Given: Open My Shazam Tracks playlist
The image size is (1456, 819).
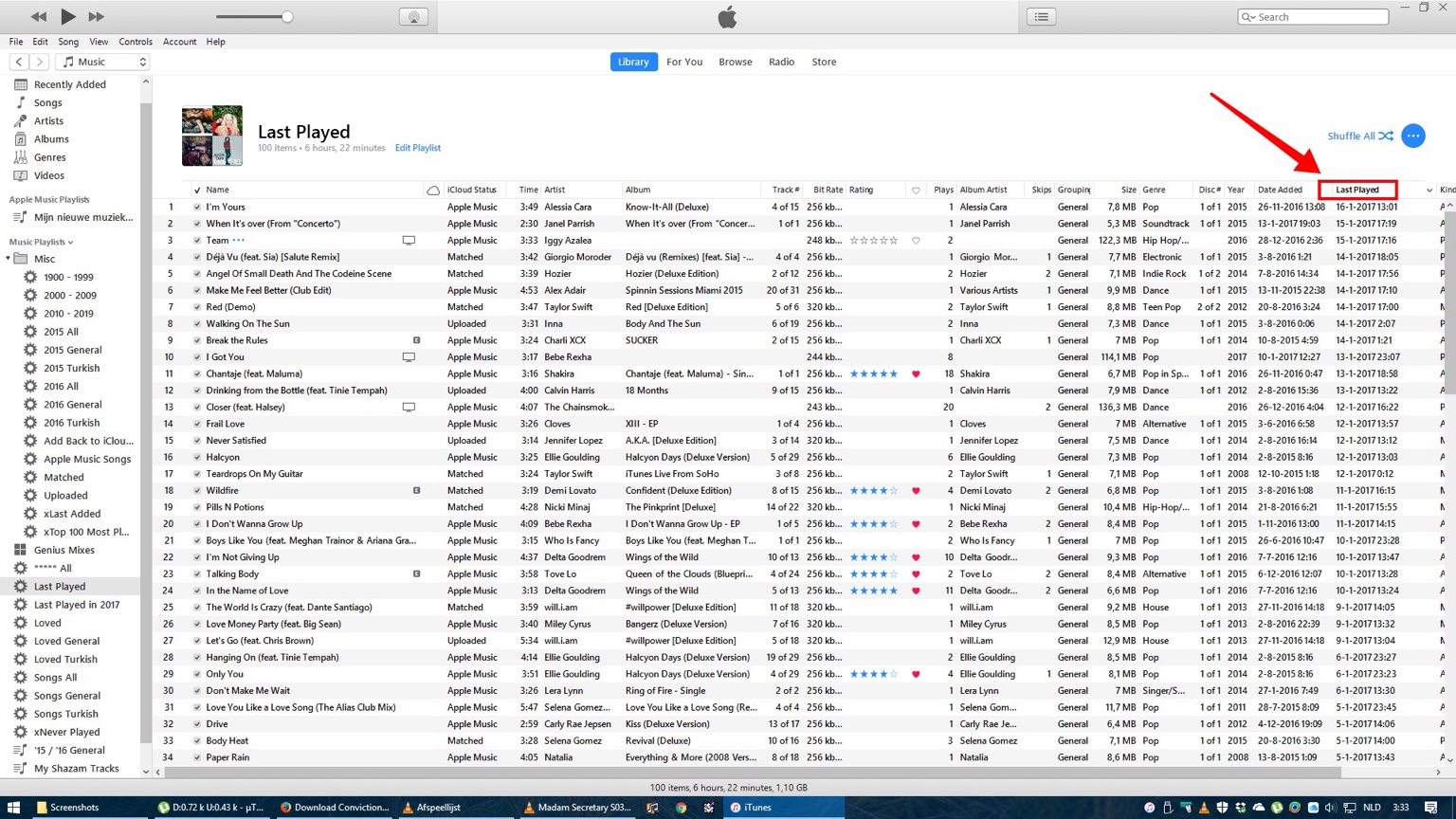Looking at the screenshot, I should (x=76, y=769).
